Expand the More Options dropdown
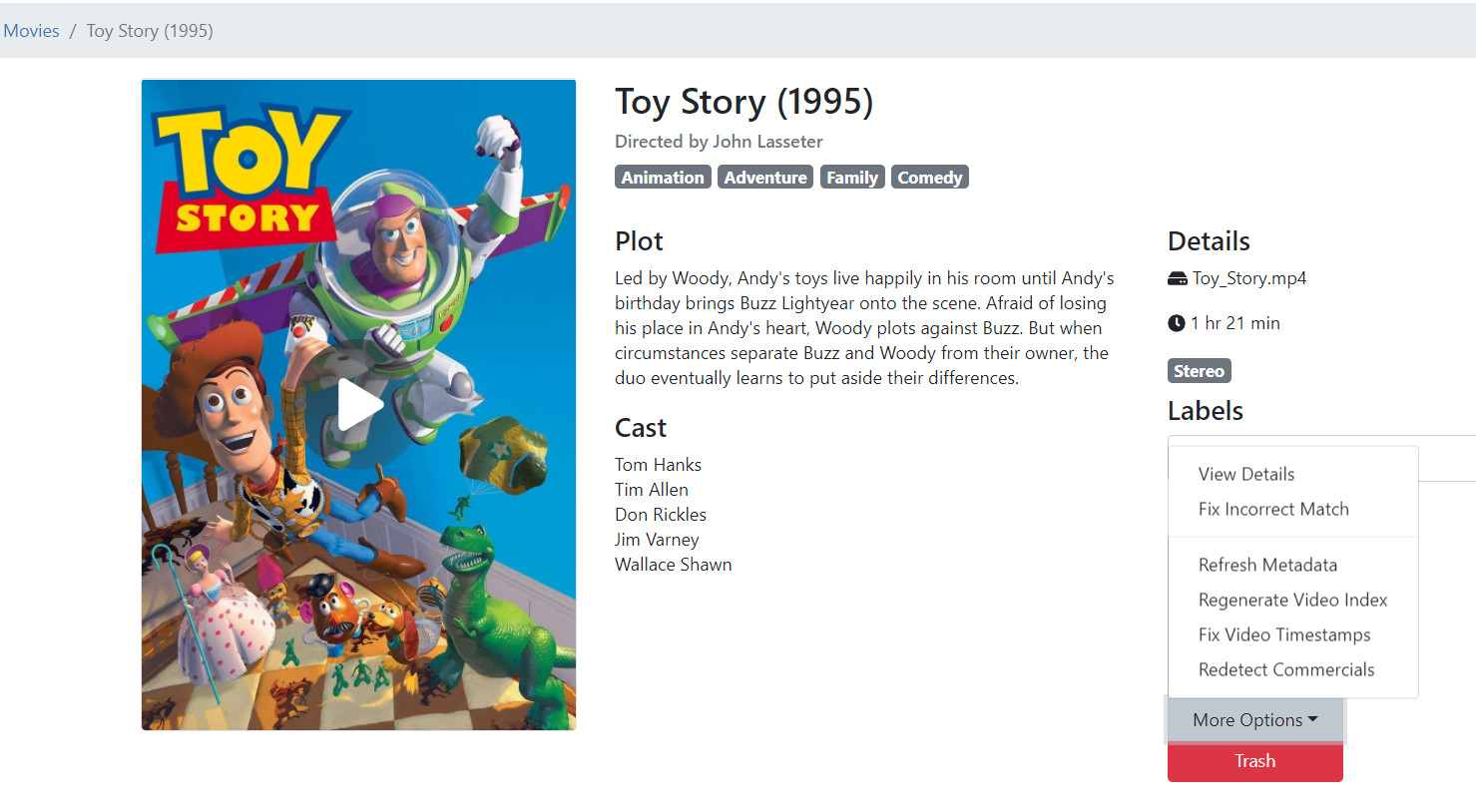The width and height of the screenshot is (1476, 812). tap(1254, 720)
